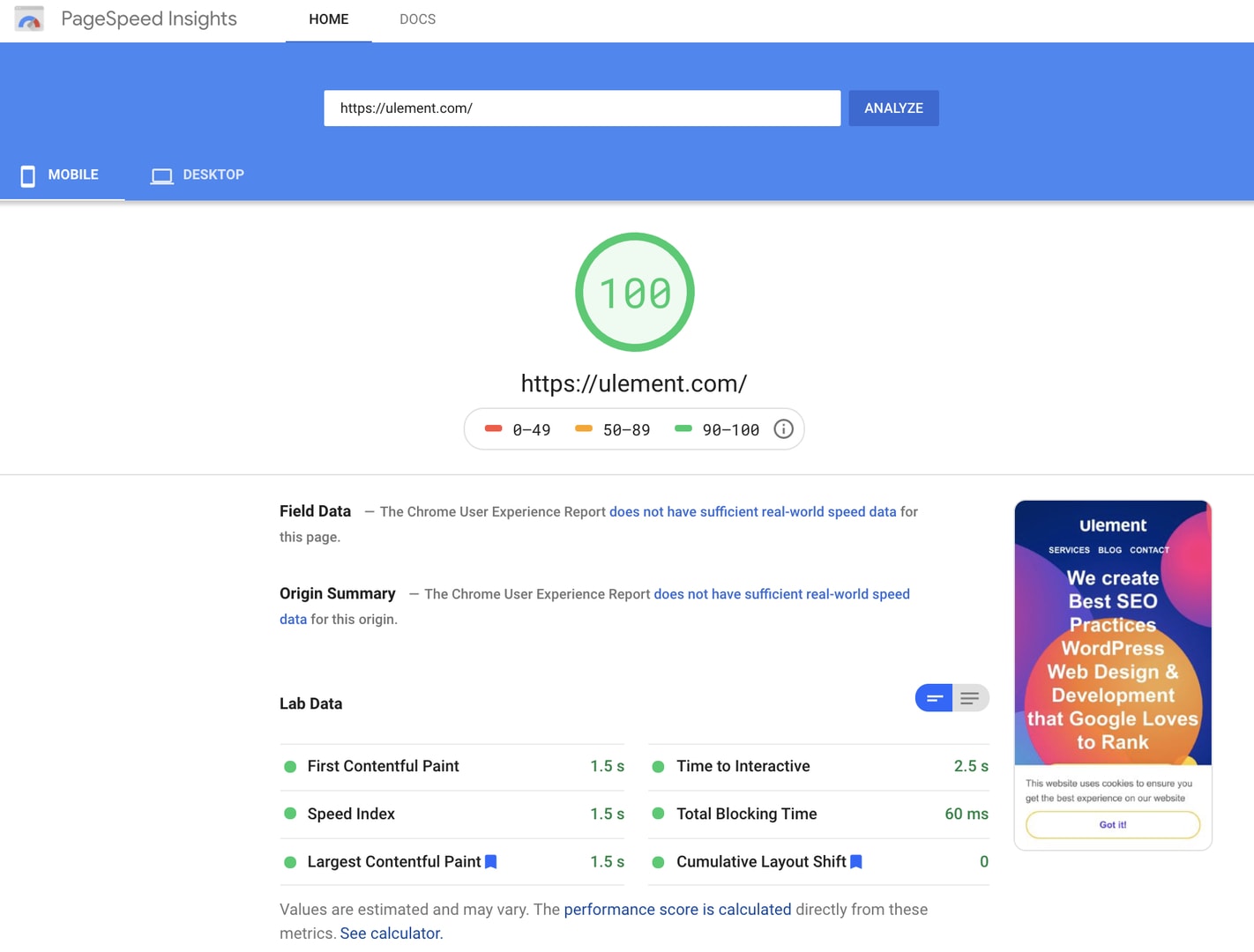Click Cumulative Layout Shift 0 value
This screenshot has height=952, width=1254.
984,862
